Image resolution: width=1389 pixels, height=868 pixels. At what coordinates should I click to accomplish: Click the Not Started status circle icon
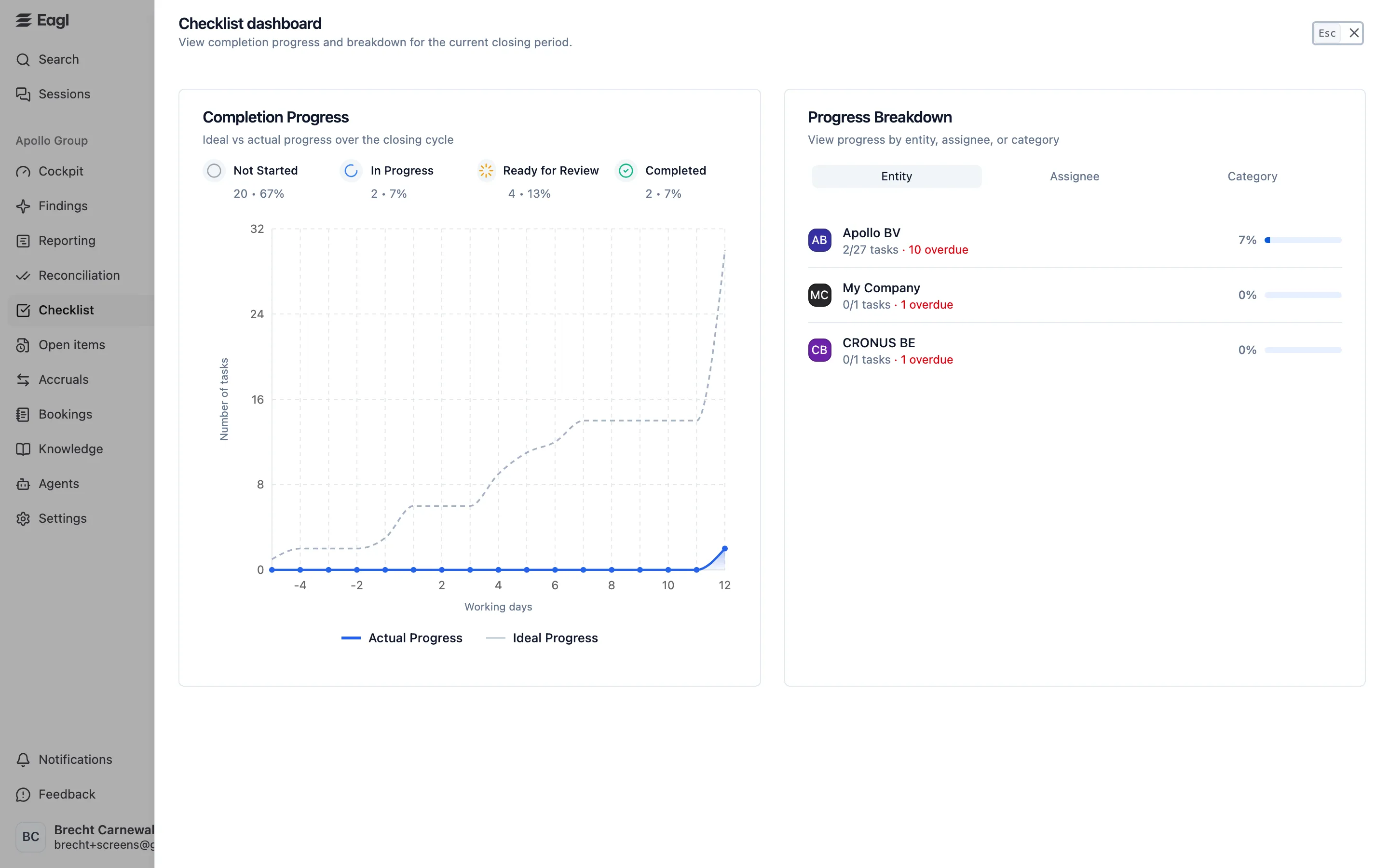214,171
